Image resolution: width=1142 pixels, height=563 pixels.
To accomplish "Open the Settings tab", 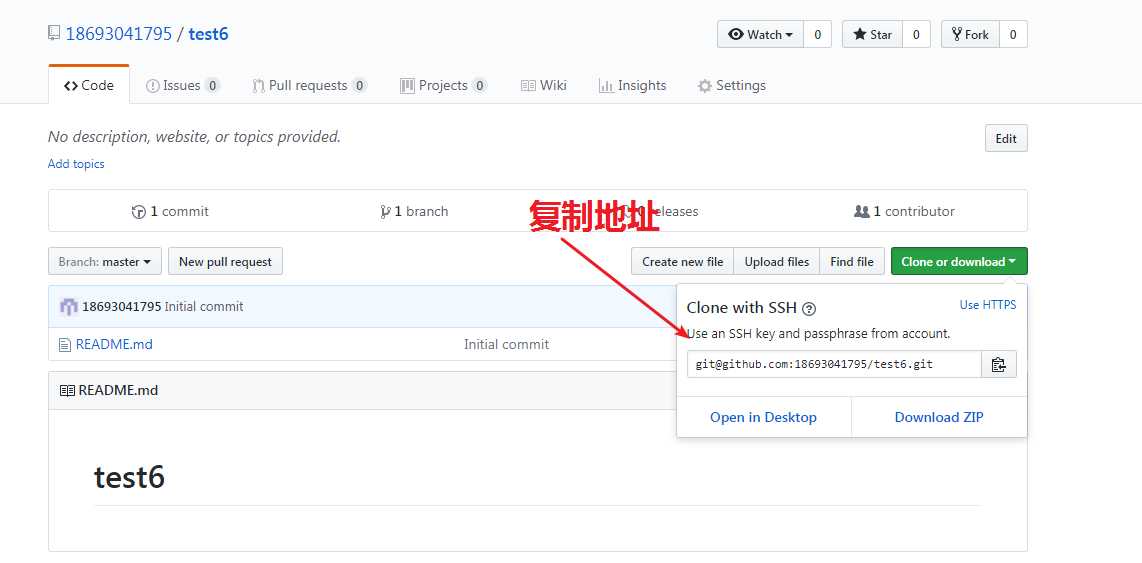I will (731, 85).
